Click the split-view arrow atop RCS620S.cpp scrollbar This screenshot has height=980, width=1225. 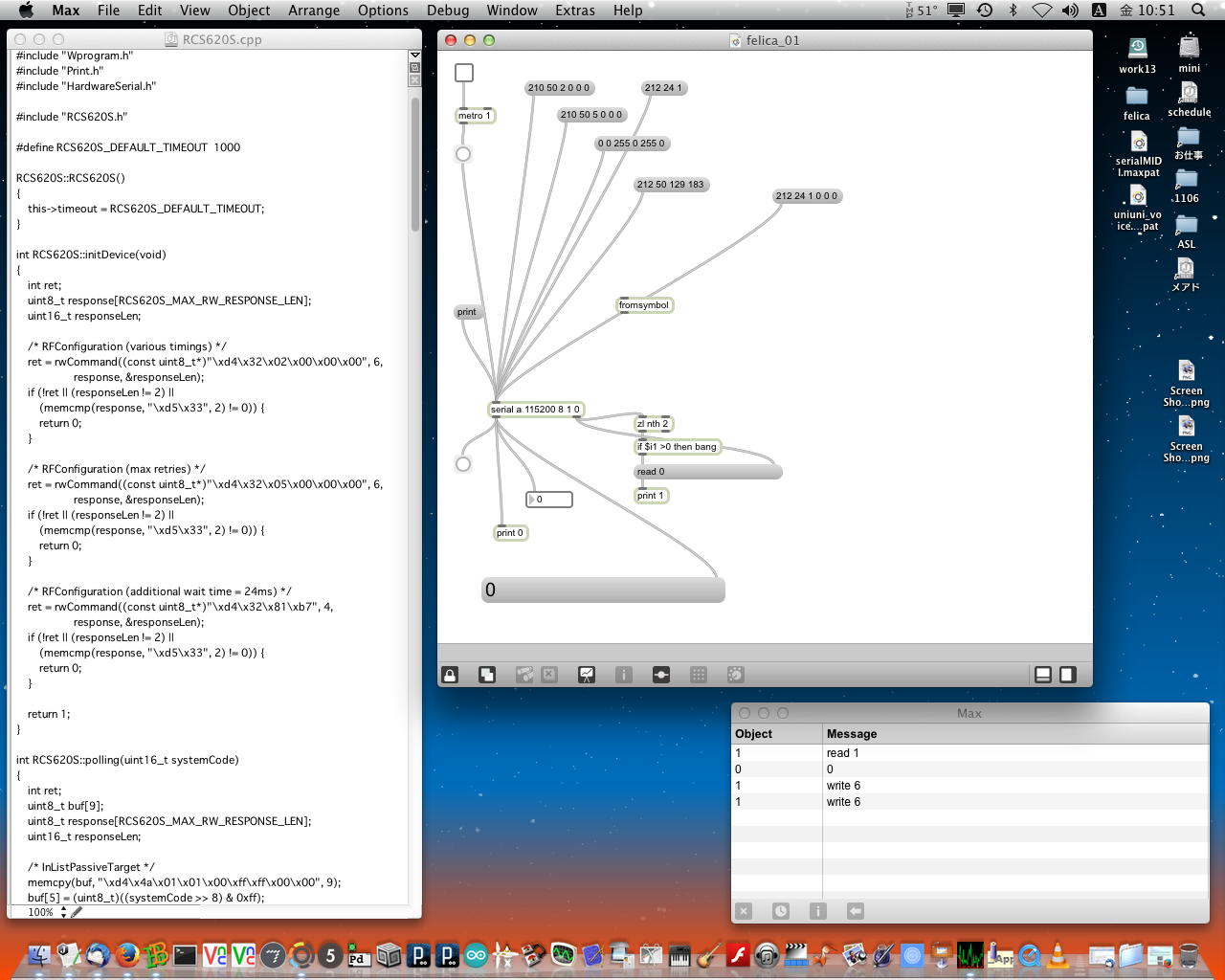[x=414, y=56]
